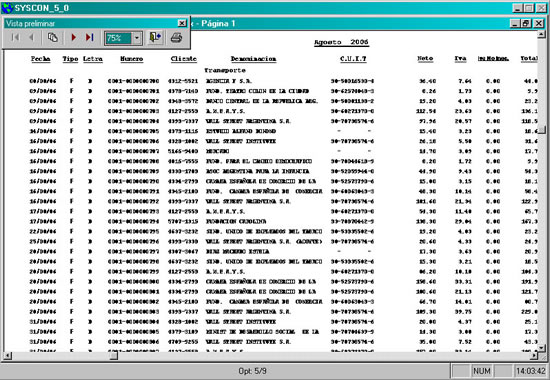Click the NUM indicator in status bar

point(482,371)
